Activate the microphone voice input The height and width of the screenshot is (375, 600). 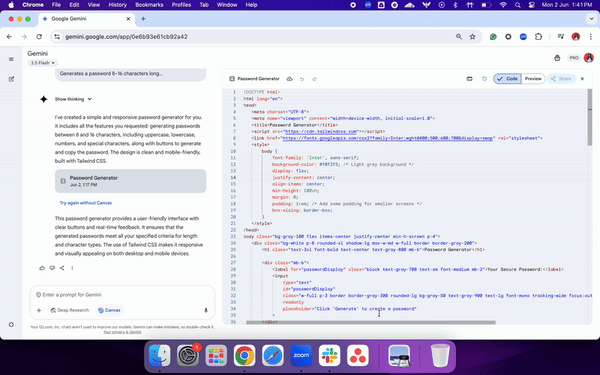[206, 310]
